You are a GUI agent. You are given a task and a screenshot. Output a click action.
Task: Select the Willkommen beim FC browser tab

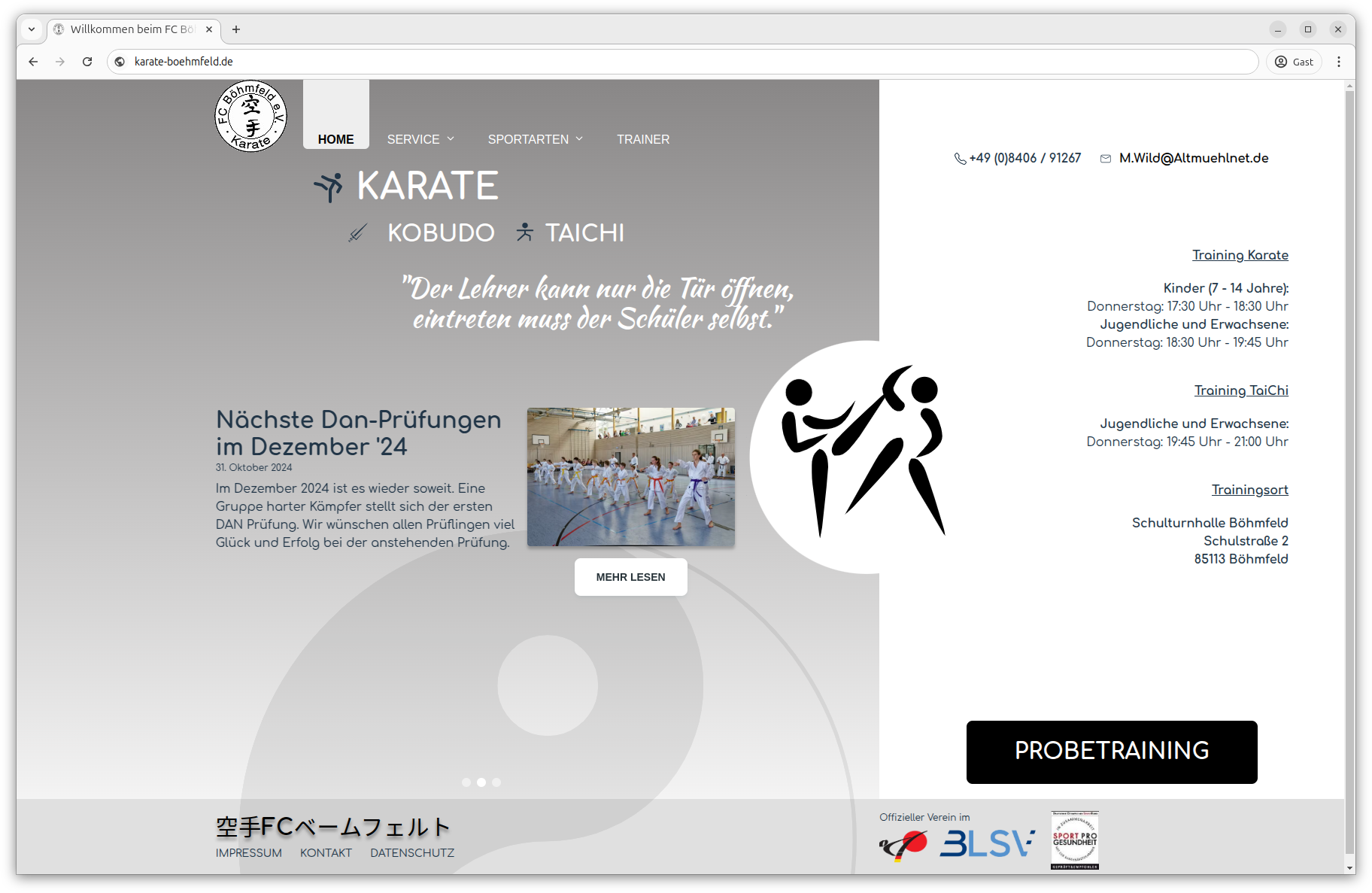[x=134, y=29]
